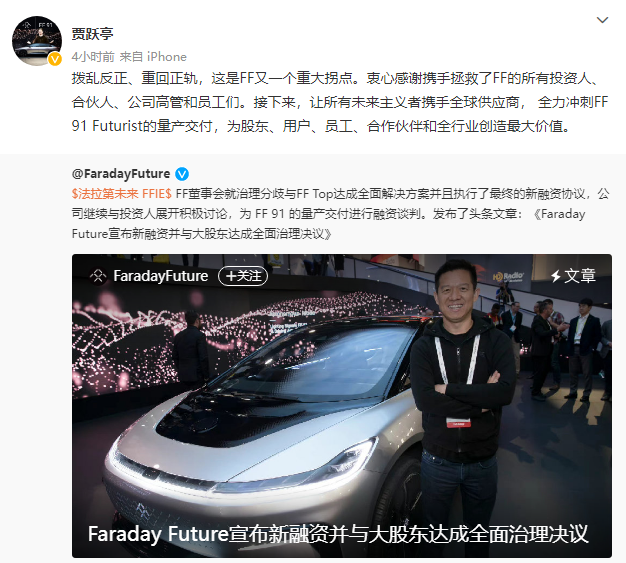
Task: Click the gold verified badge on avatar
Action: pos(55,59)
